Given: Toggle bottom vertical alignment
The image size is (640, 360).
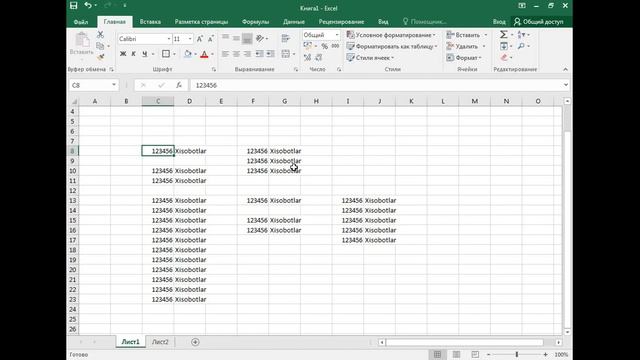Looking at the screenshot, I should [247, 38].
